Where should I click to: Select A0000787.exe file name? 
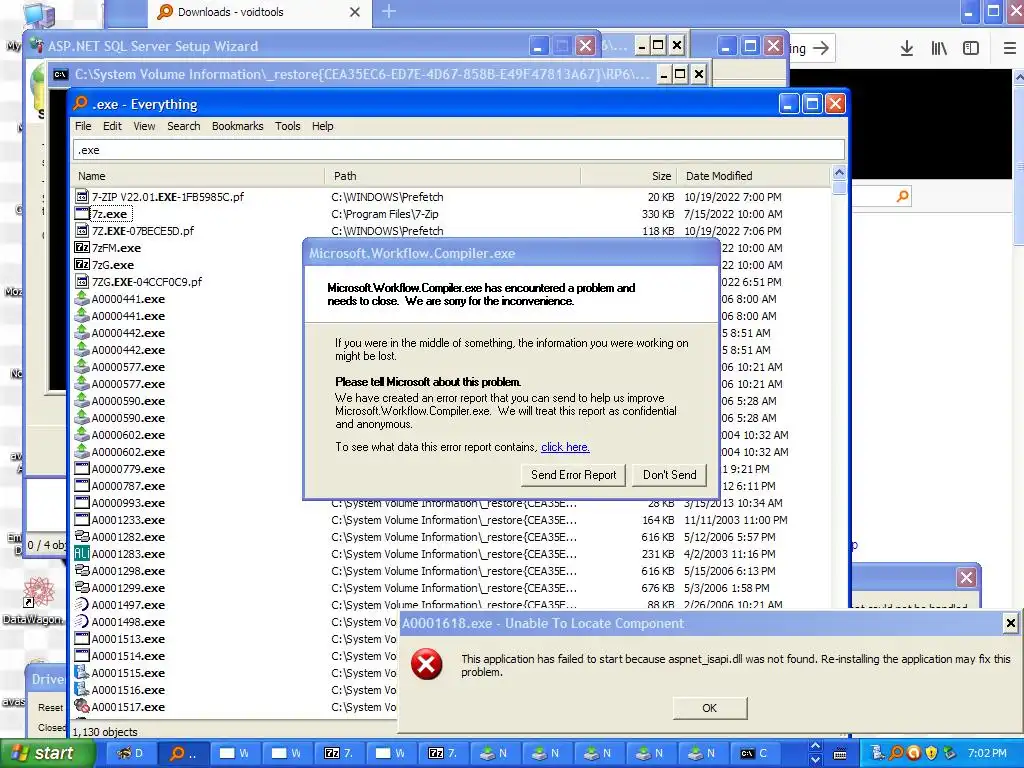128,486
